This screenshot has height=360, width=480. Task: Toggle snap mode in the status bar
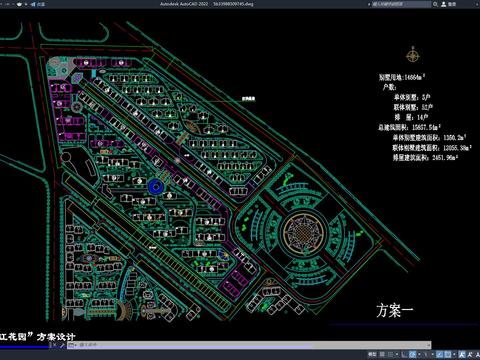pyautogui.click(x=391, y=354)
